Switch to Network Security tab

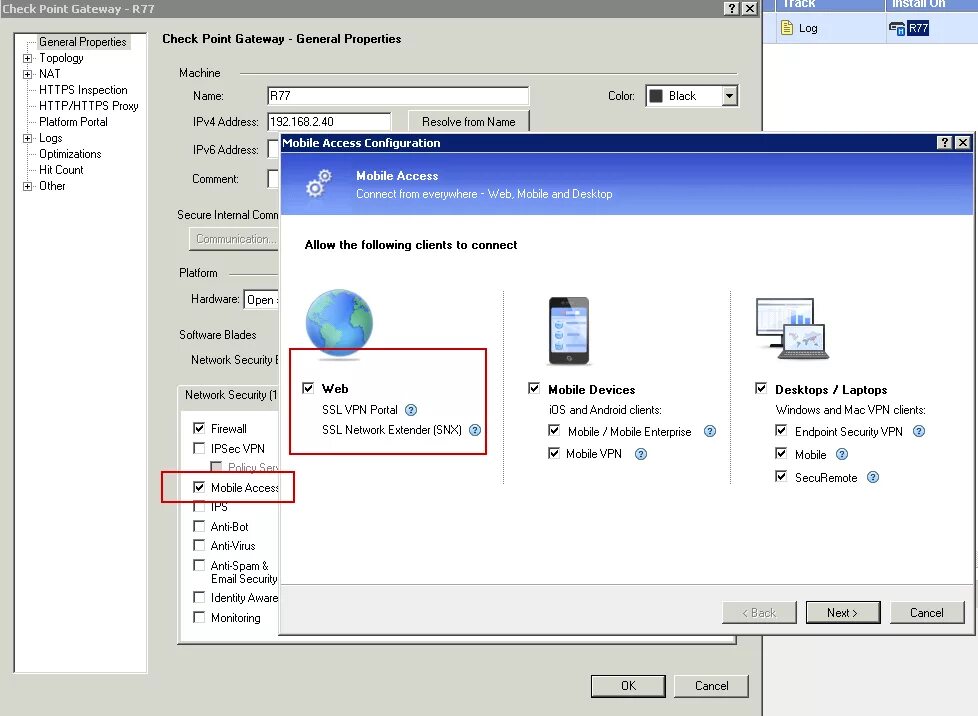[x=230, y=395]
